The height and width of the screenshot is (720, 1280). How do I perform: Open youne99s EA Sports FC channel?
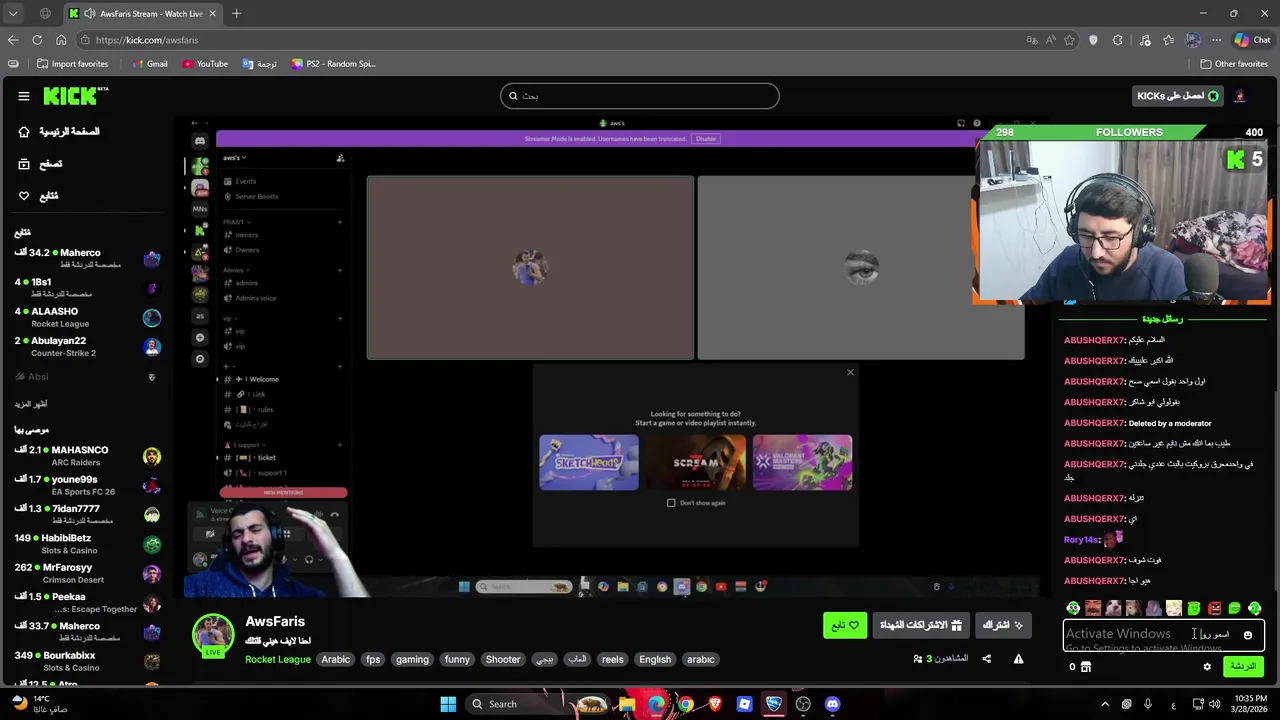[87, 485]
